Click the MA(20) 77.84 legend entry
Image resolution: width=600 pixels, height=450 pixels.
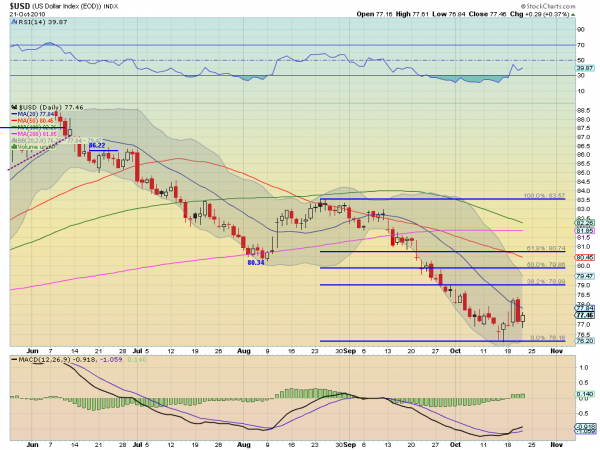pyautogui.click(x=33, y=114)
